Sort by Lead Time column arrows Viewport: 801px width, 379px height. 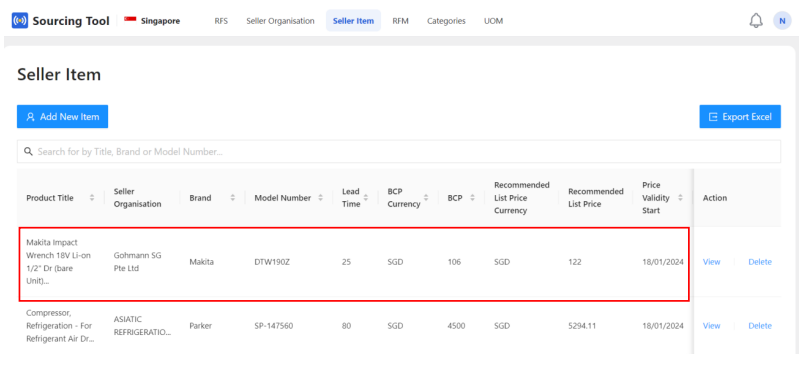tap(366, 198)
